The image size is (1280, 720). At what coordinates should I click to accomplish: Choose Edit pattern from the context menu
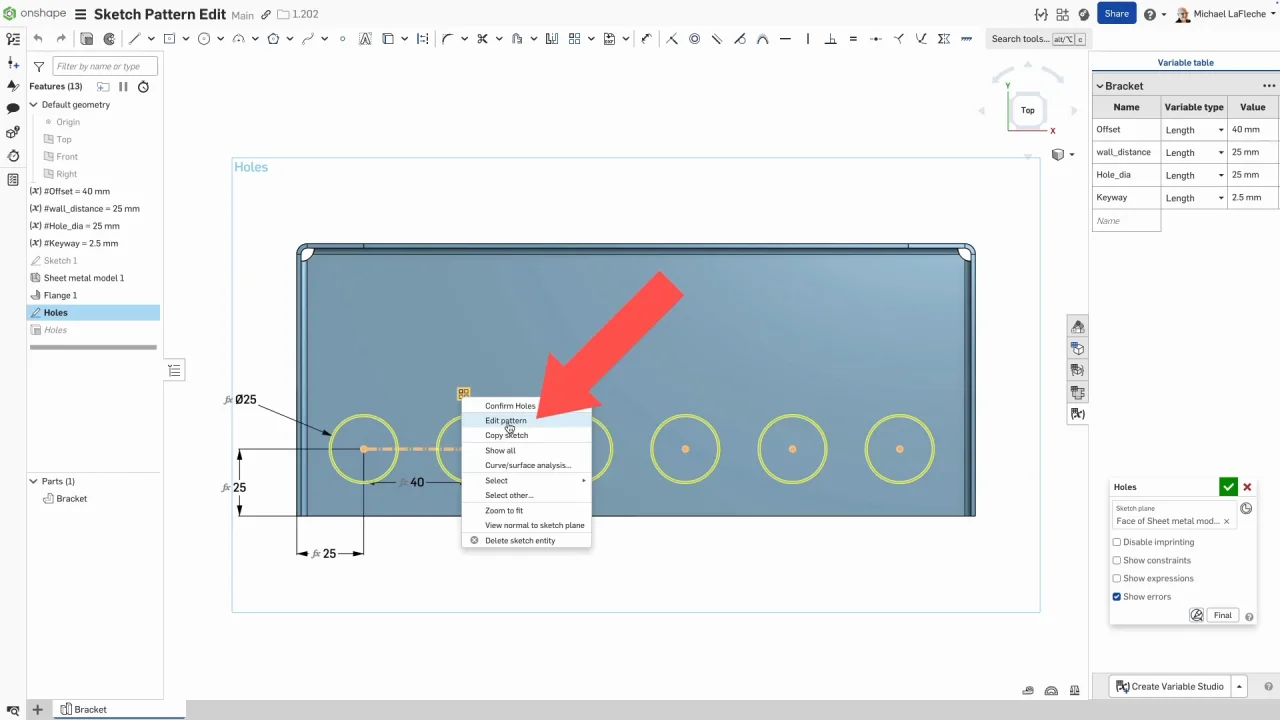pyautogui.click(x=506, y=421)
